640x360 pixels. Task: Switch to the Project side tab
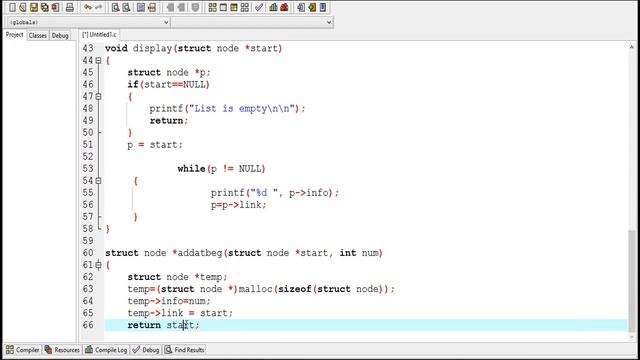tap(14, 35)
